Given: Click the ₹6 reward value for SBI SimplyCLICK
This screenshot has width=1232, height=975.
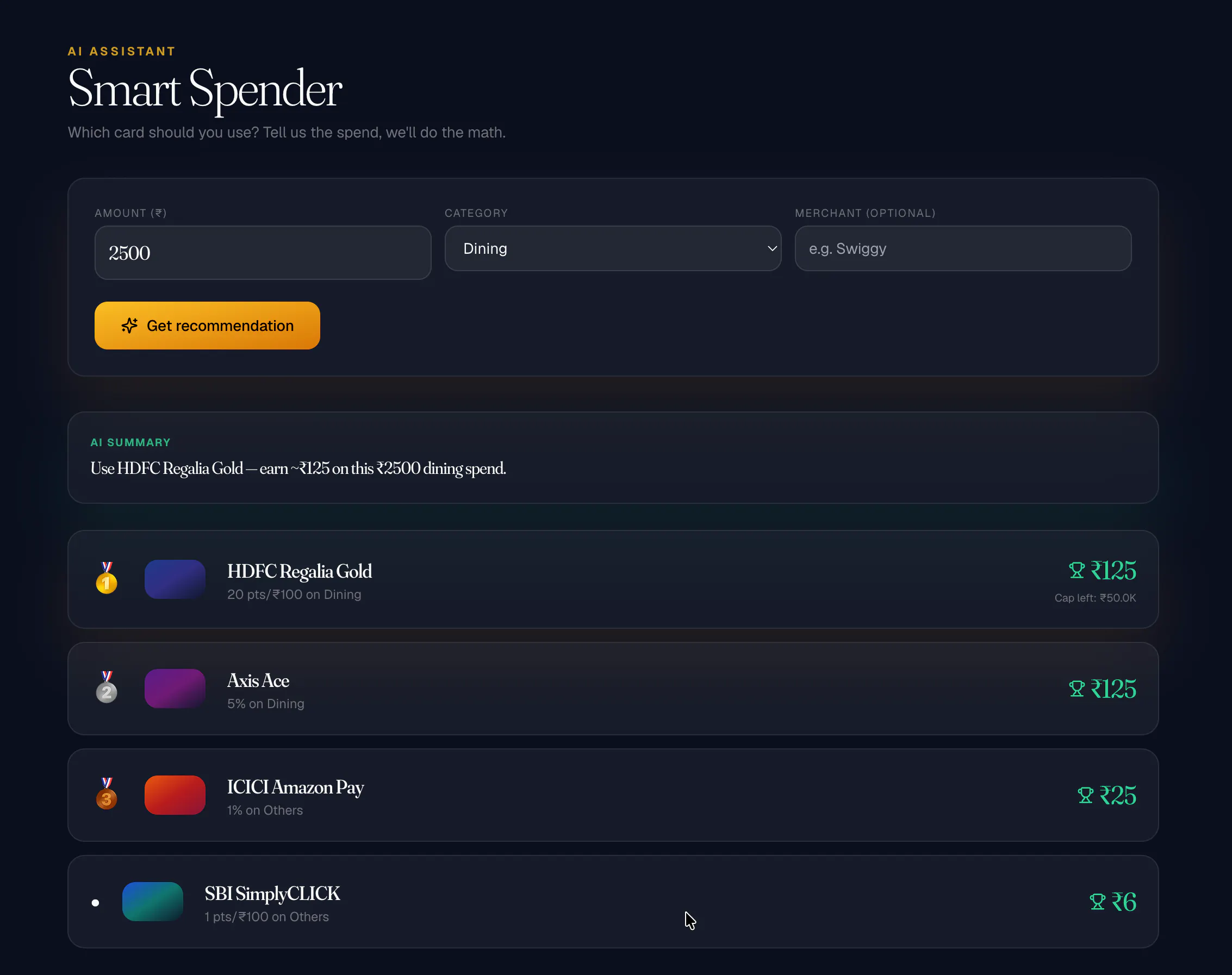Looking at the screenshot, I should 1123,902.
